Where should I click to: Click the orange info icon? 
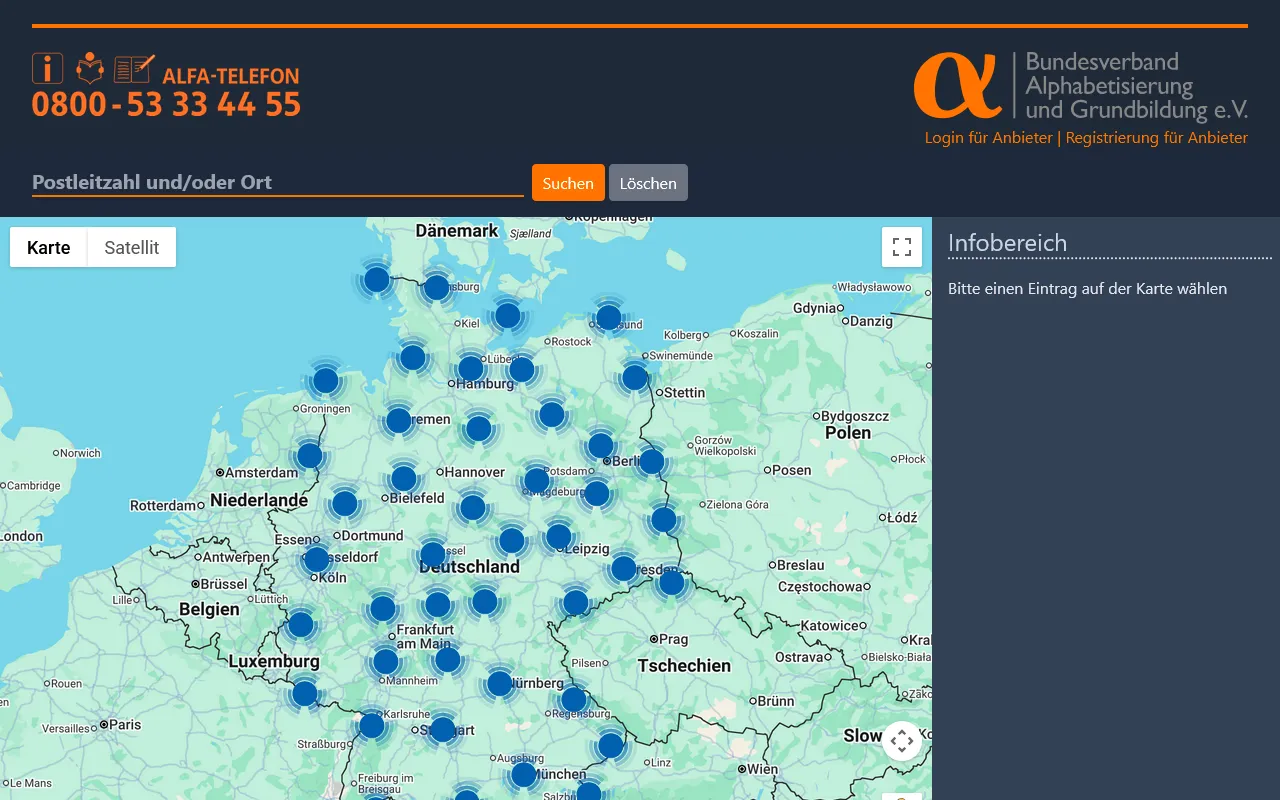[47, 68]
